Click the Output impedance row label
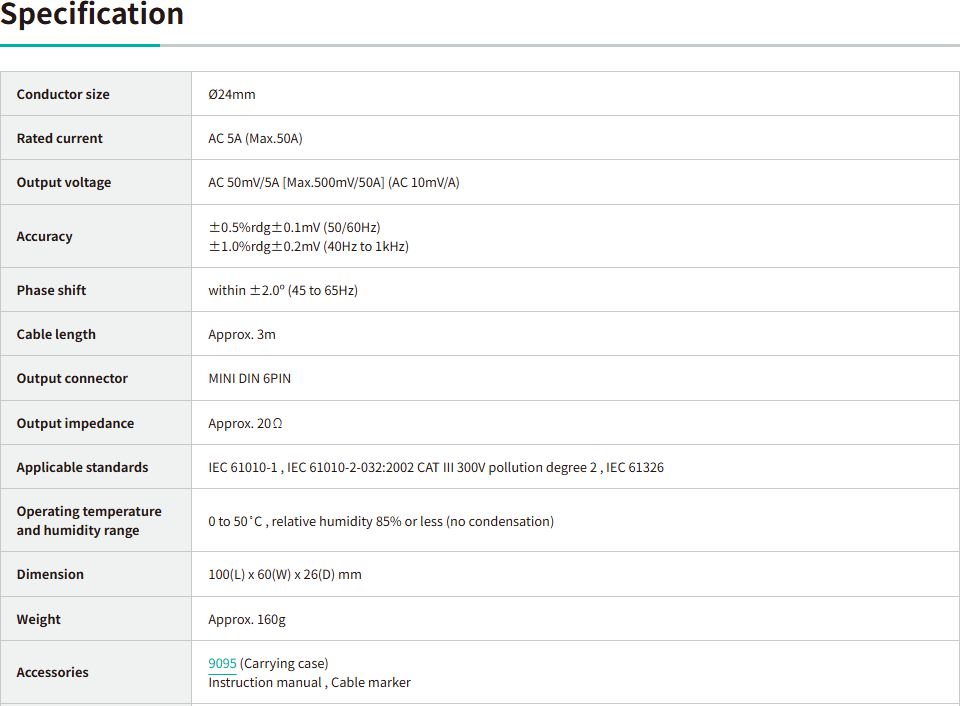The image size is (961, 706). coord(75,423)
